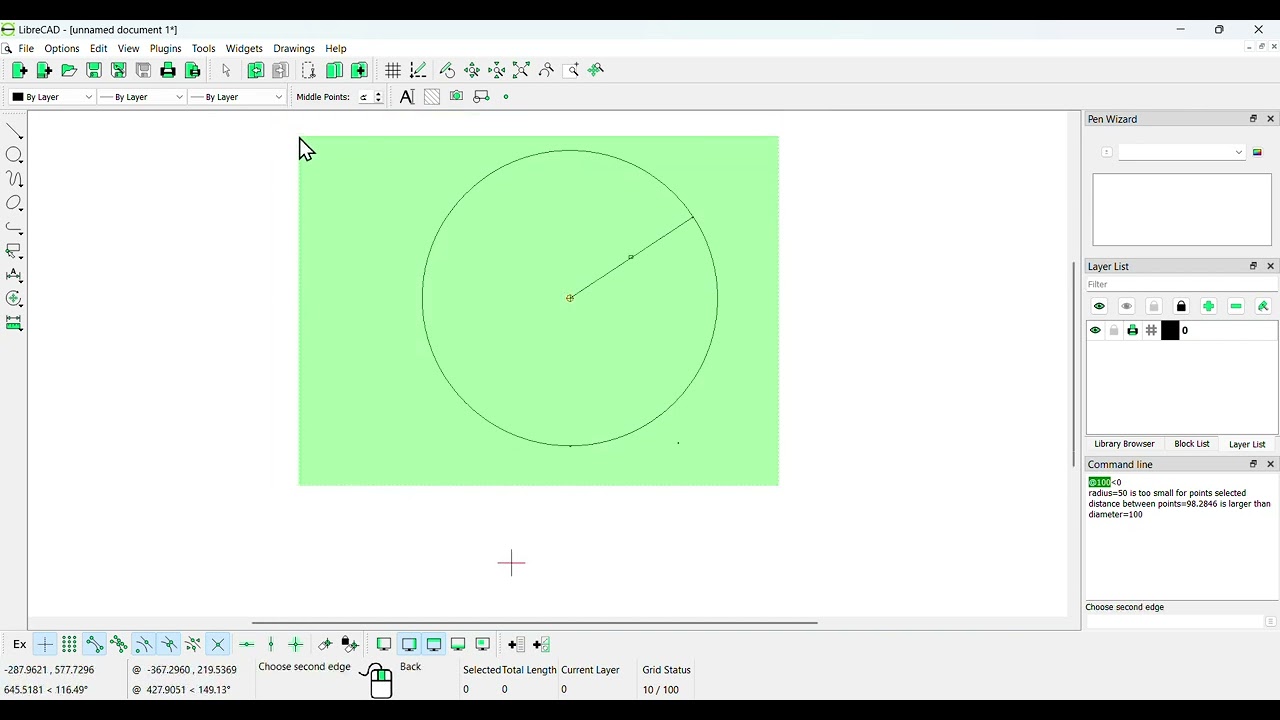Image resolution: width=1280 pixels, height=720 pixels.
Task: Add a layer with the green plus
Action: click(1208, 307)
